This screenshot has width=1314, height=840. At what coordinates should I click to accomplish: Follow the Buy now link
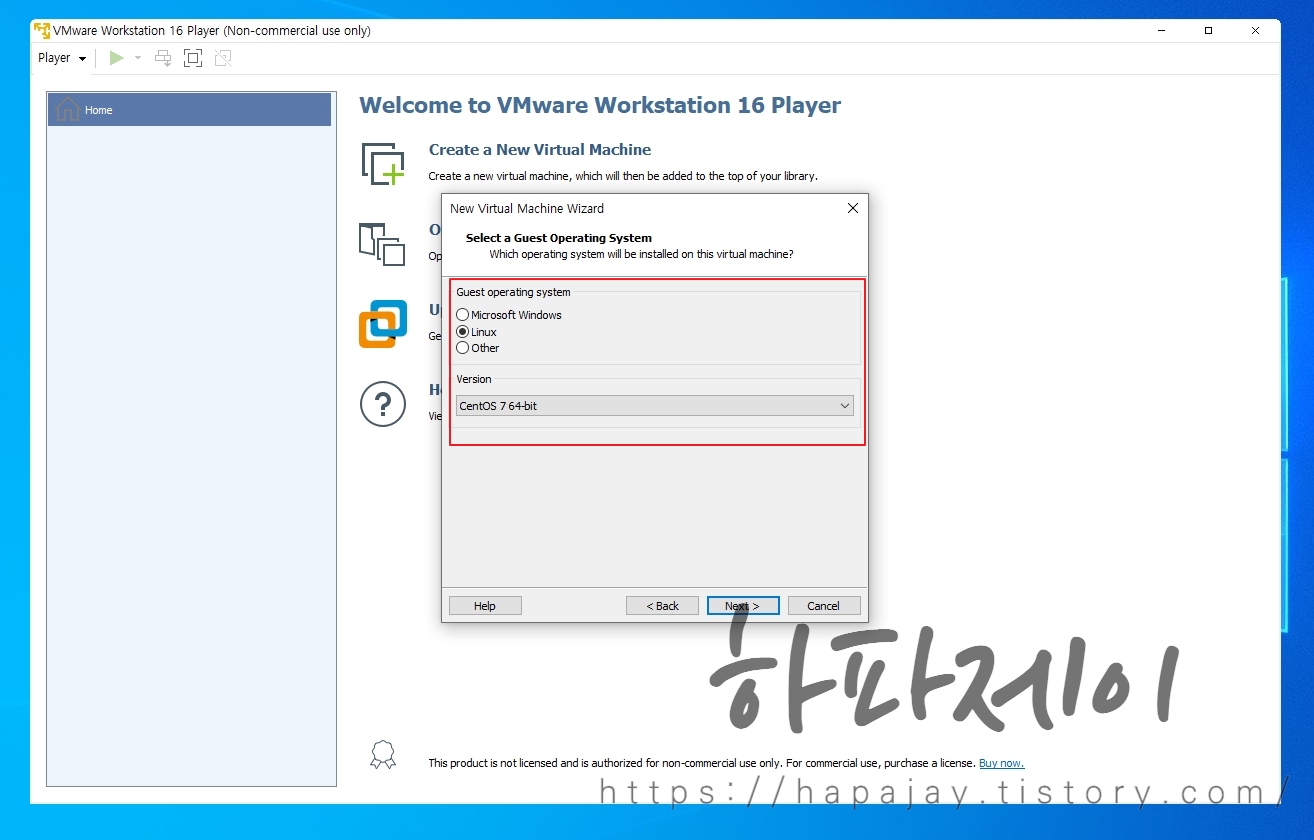click(x=1001, y=763)
